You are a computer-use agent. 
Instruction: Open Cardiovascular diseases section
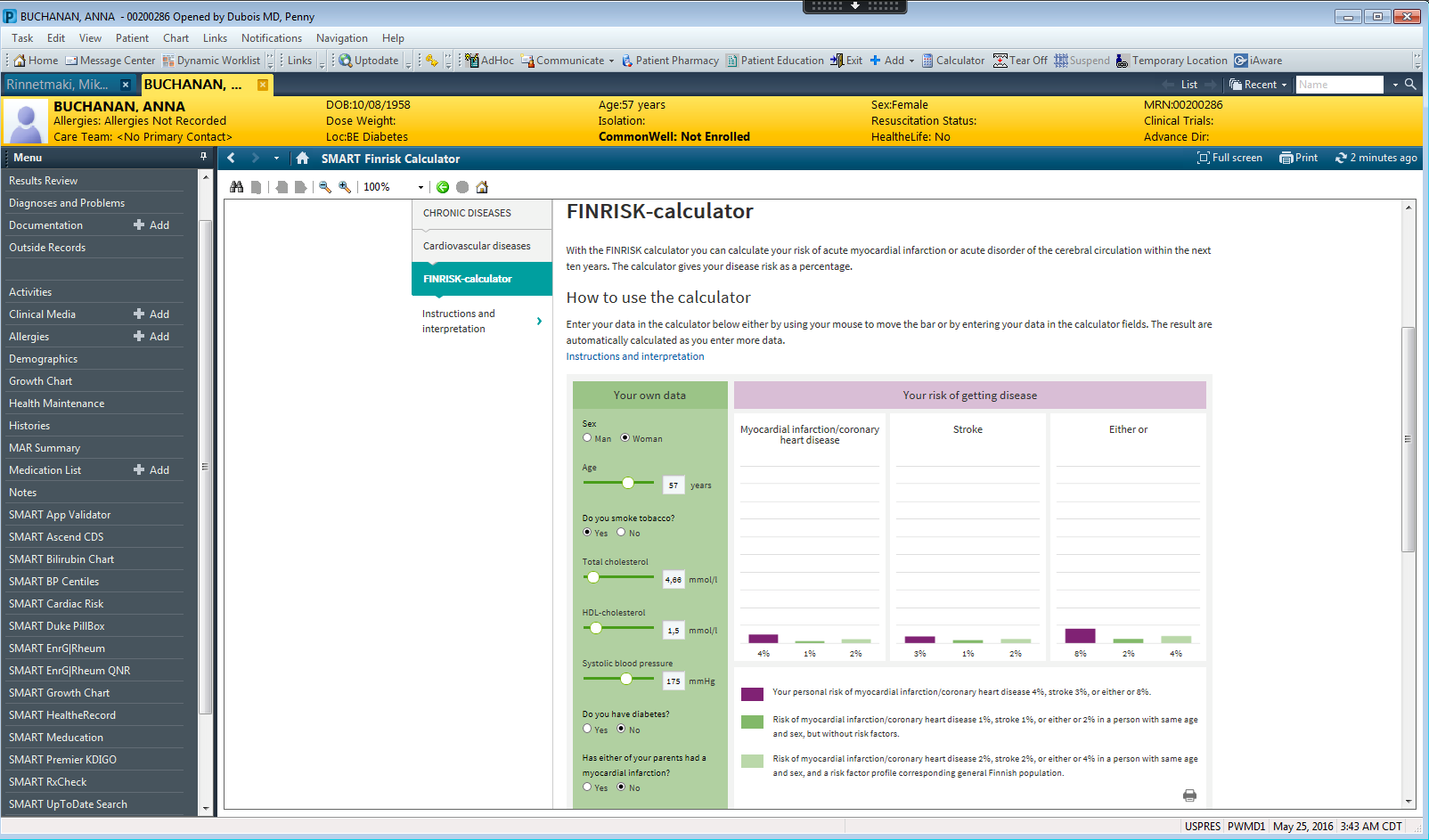[x=481, y=246]
